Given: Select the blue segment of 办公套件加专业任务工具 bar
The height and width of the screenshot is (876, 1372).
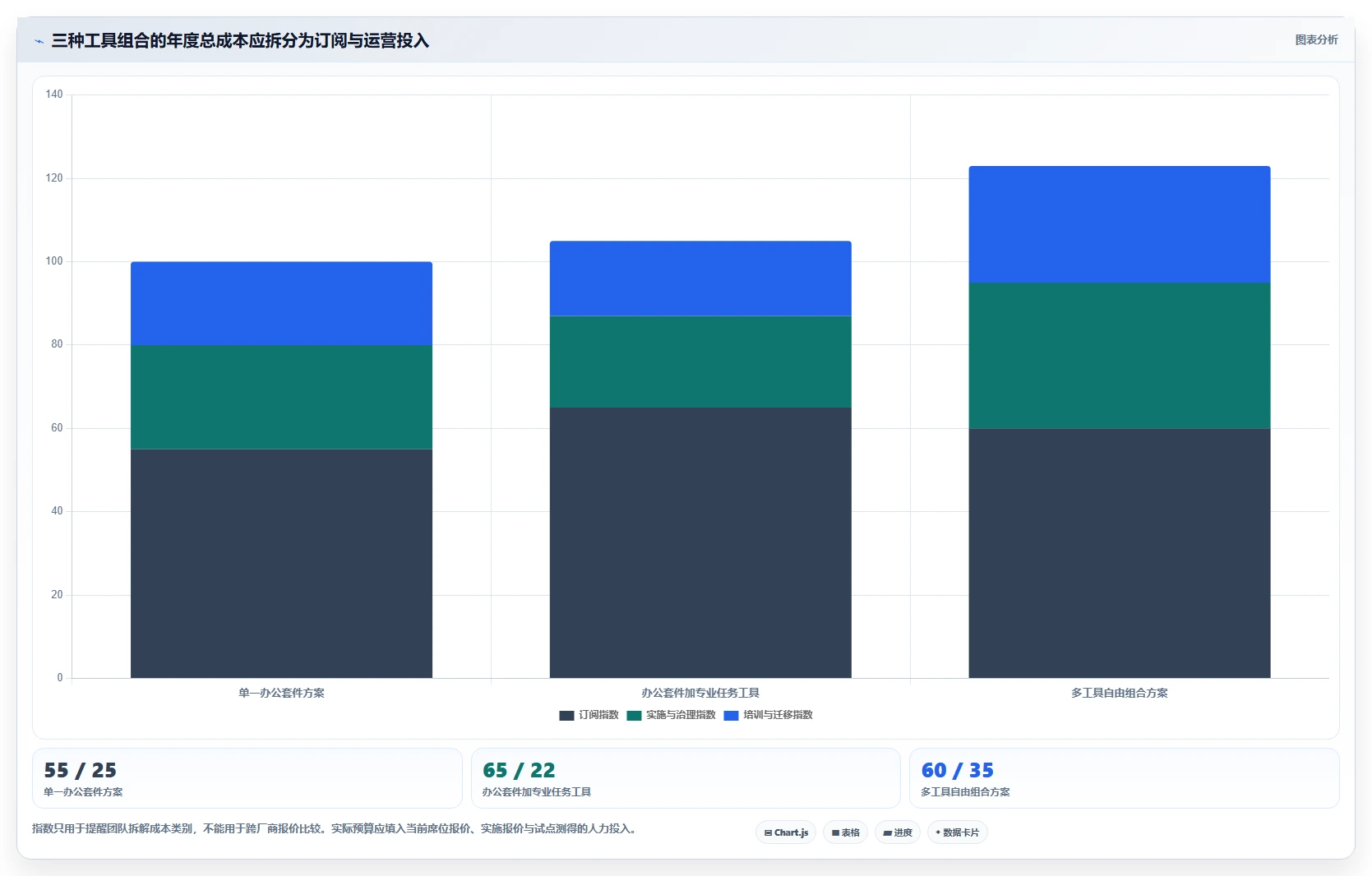Looking at the screenshot, I should (700, 279).
